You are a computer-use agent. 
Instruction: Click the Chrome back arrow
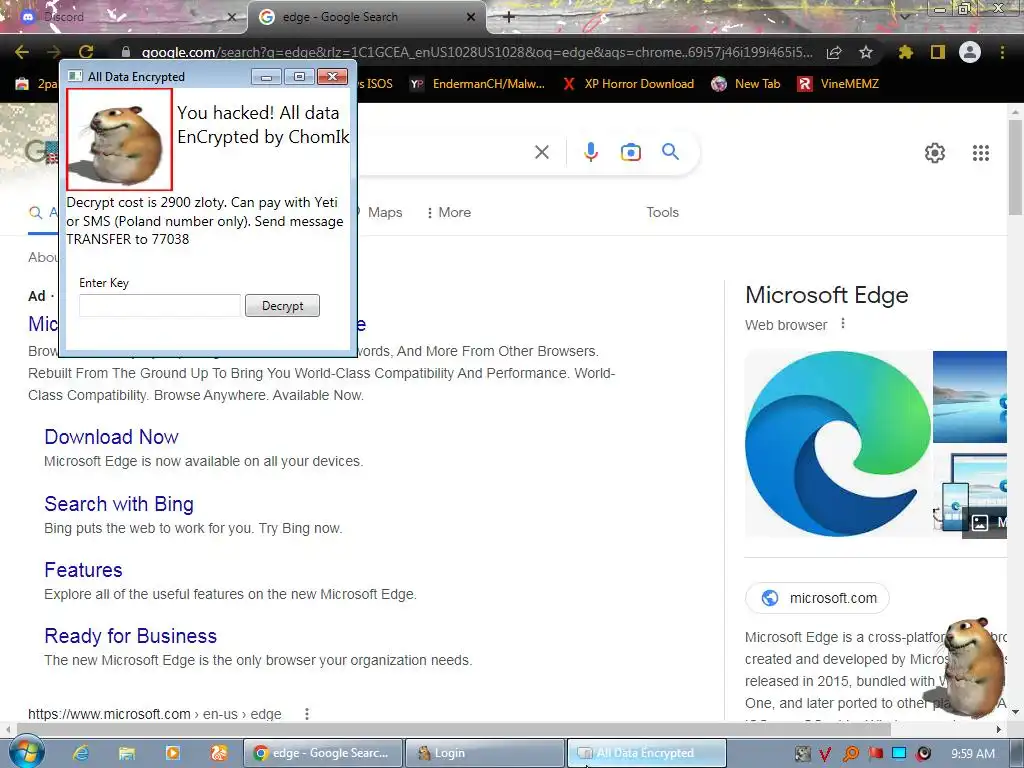point(22,52)
